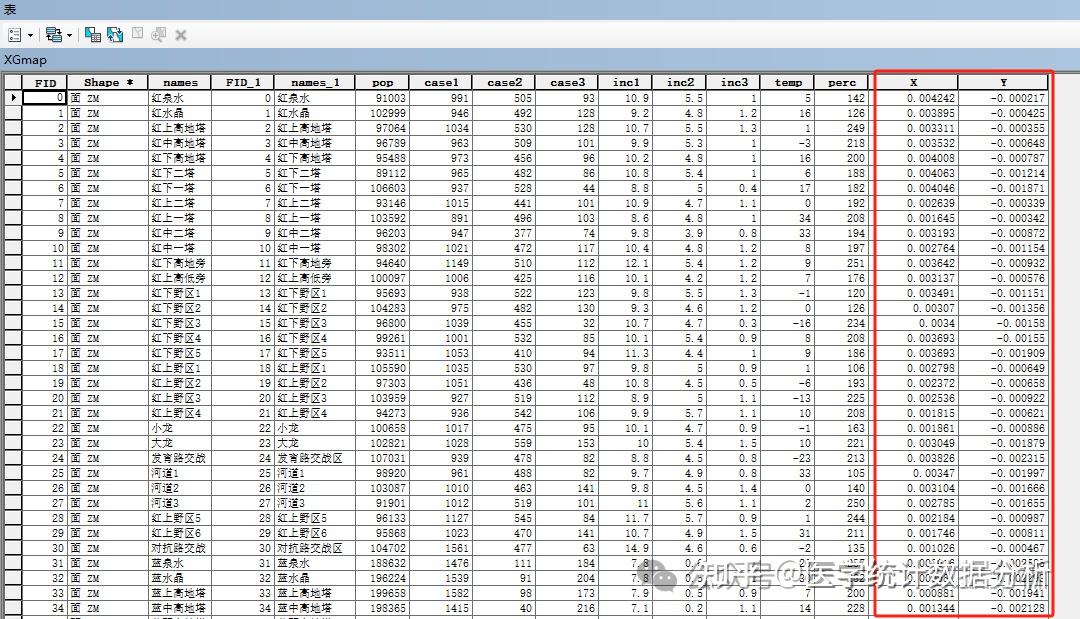
Task: Select the highlighted X column header
Action: [913, 82]
